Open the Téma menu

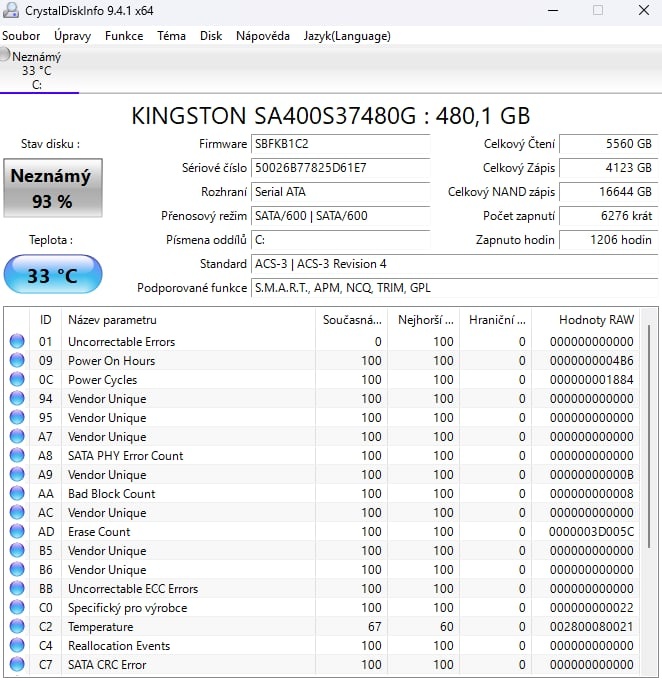pos(171,36)
